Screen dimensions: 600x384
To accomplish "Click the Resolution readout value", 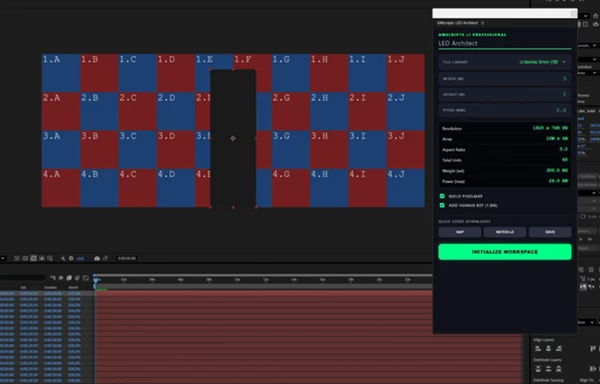I will [x=550, y=128].
